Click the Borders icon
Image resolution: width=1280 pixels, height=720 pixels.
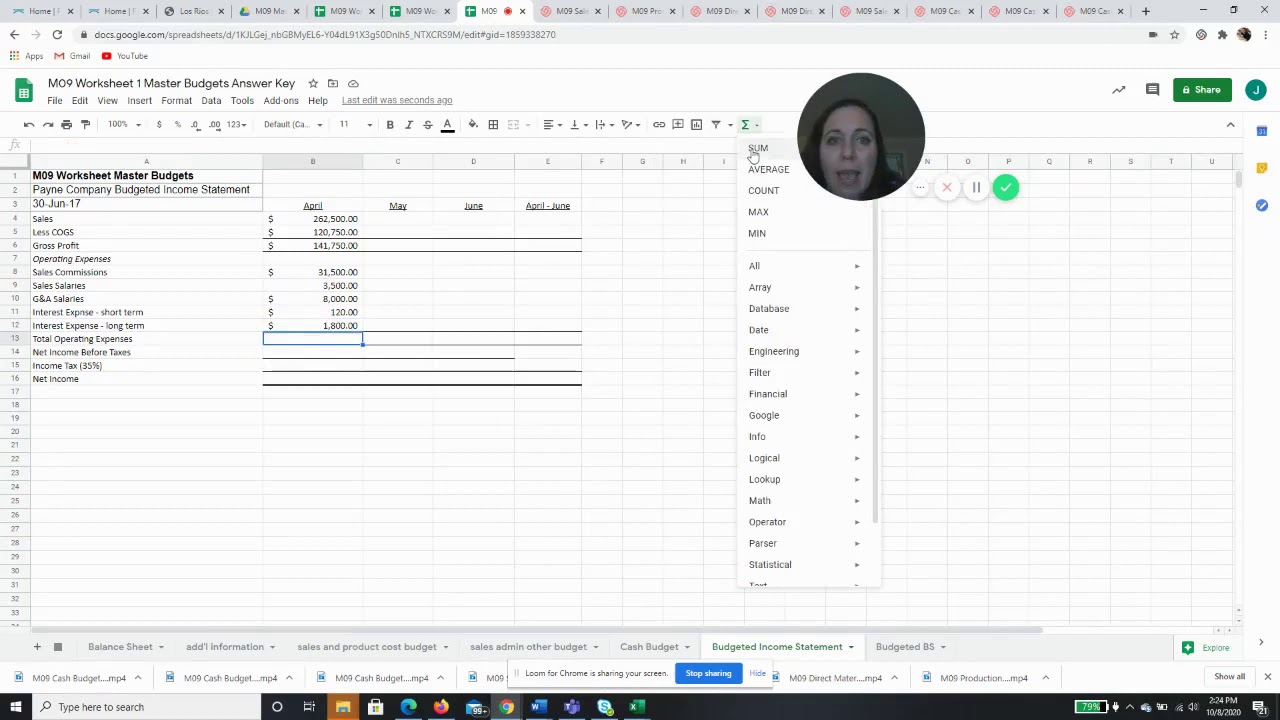pos(493,124)
